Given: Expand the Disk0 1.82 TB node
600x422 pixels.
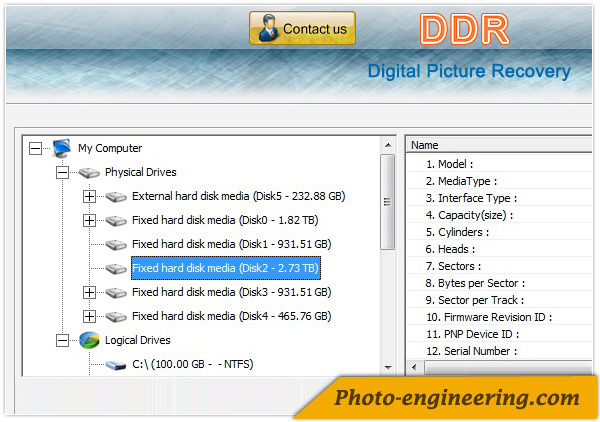Looking at the screenshot, I should click(x=89, y=220).
